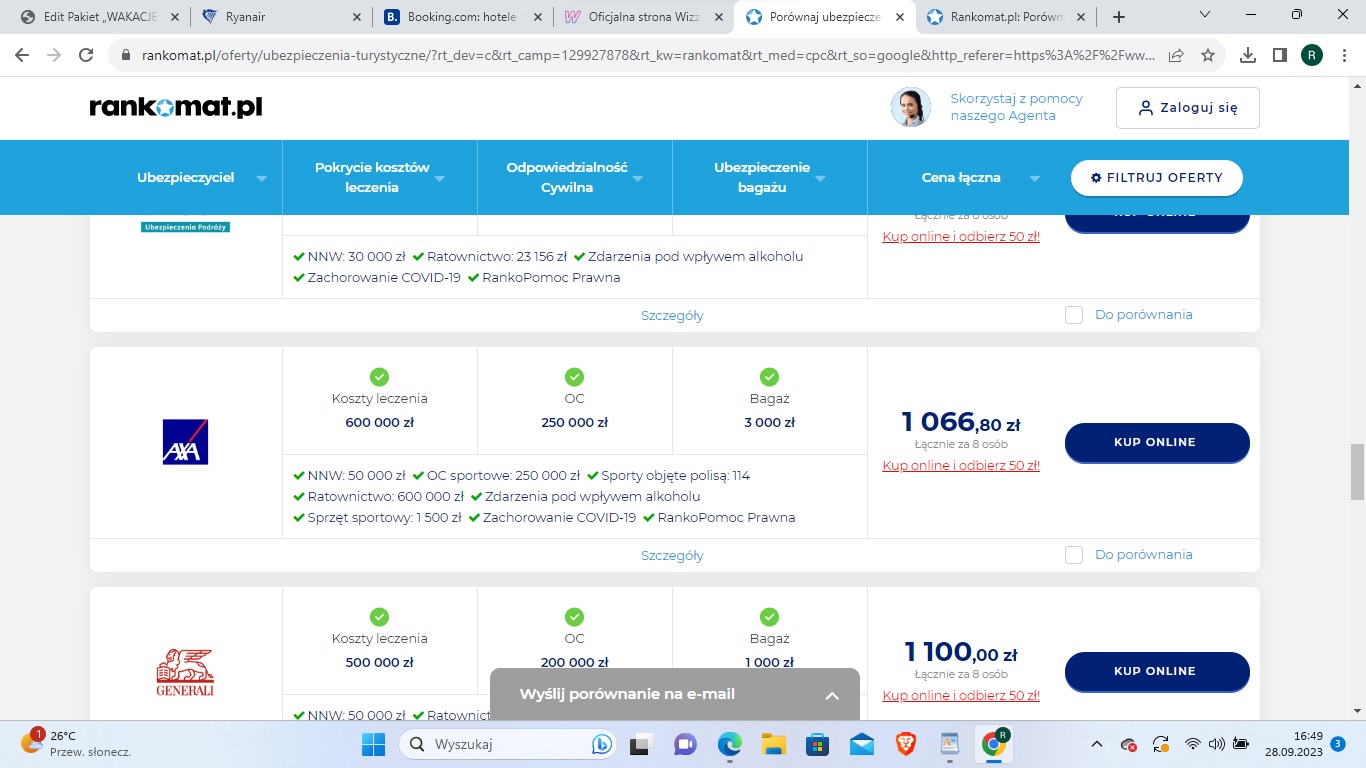Open a new browser tab

[1119, 17]
